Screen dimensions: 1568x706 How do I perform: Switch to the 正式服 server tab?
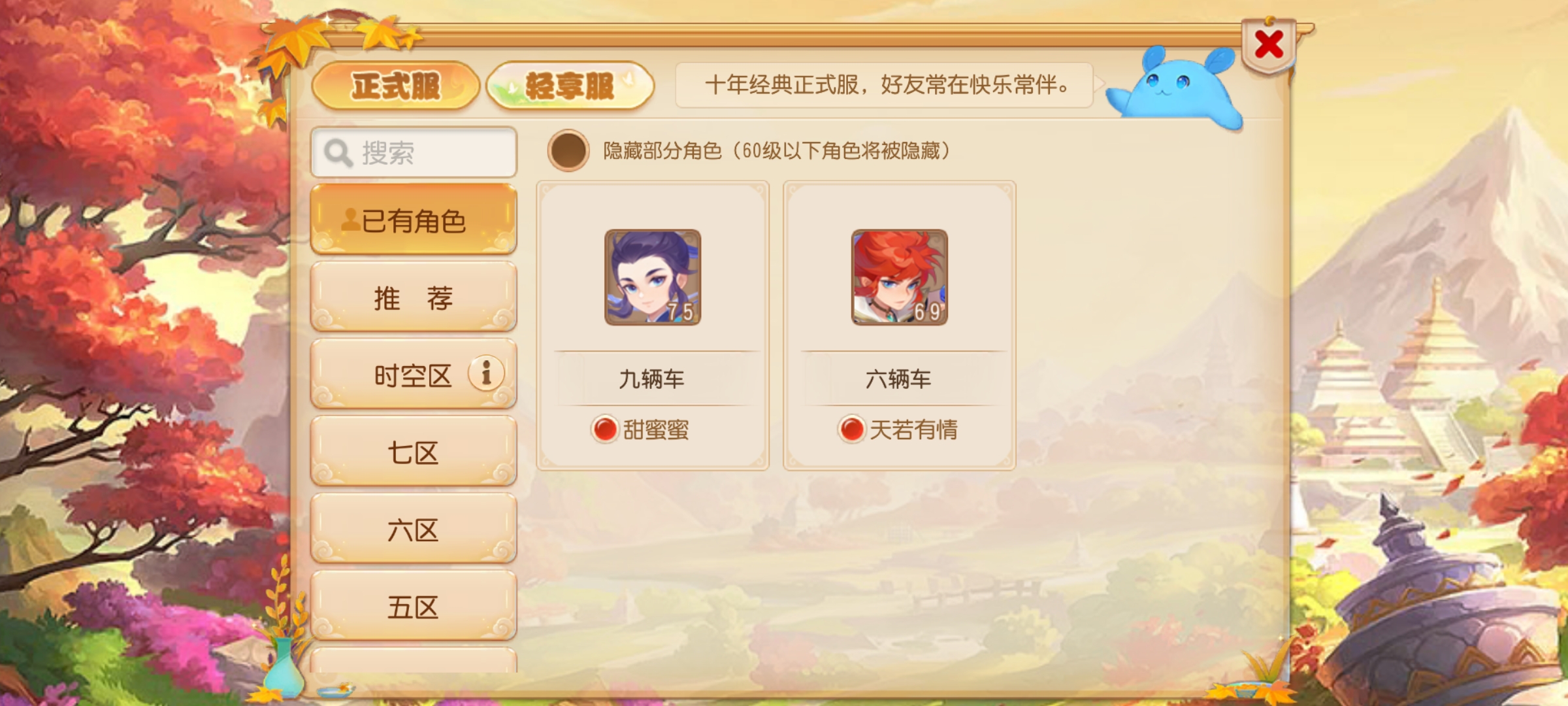coord(396,86)
